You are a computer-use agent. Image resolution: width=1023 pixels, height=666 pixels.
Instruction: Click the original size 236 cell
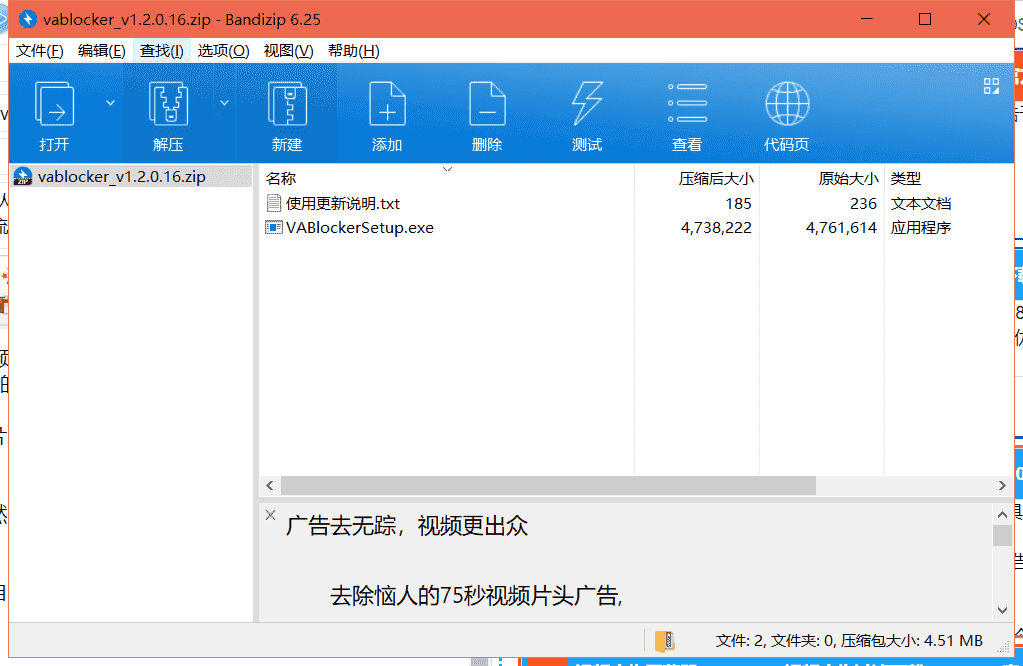(x=863, y=204)
